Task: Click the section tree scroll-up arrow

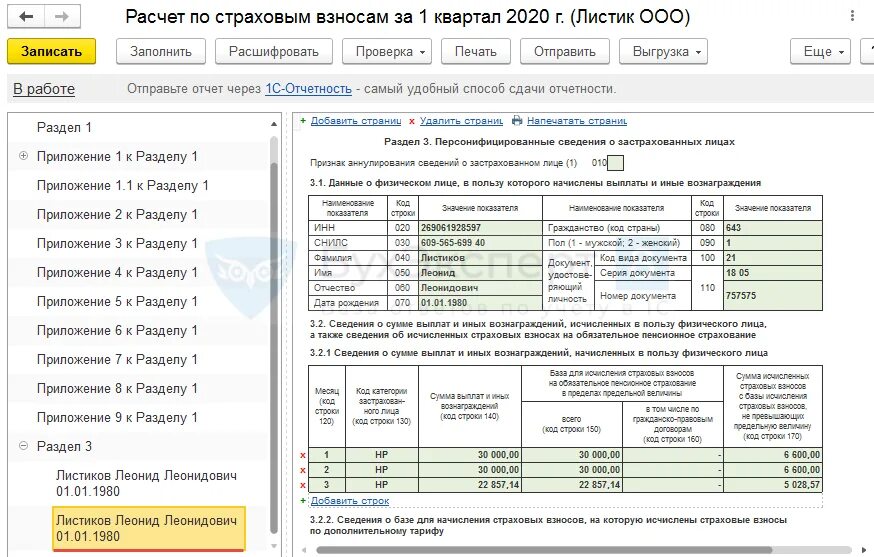Action: 274,124
